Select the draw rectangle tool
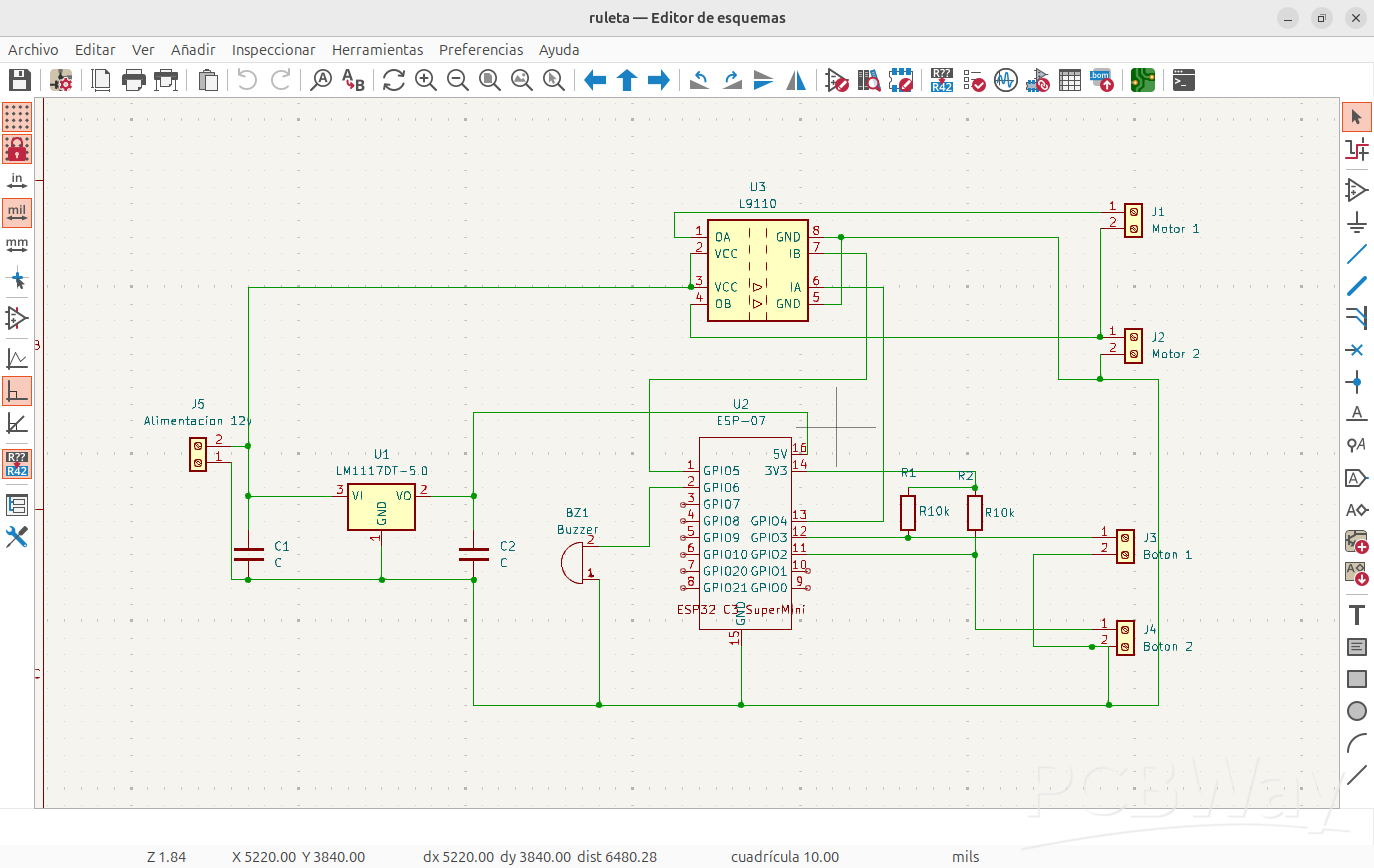 coord(1357,680)
